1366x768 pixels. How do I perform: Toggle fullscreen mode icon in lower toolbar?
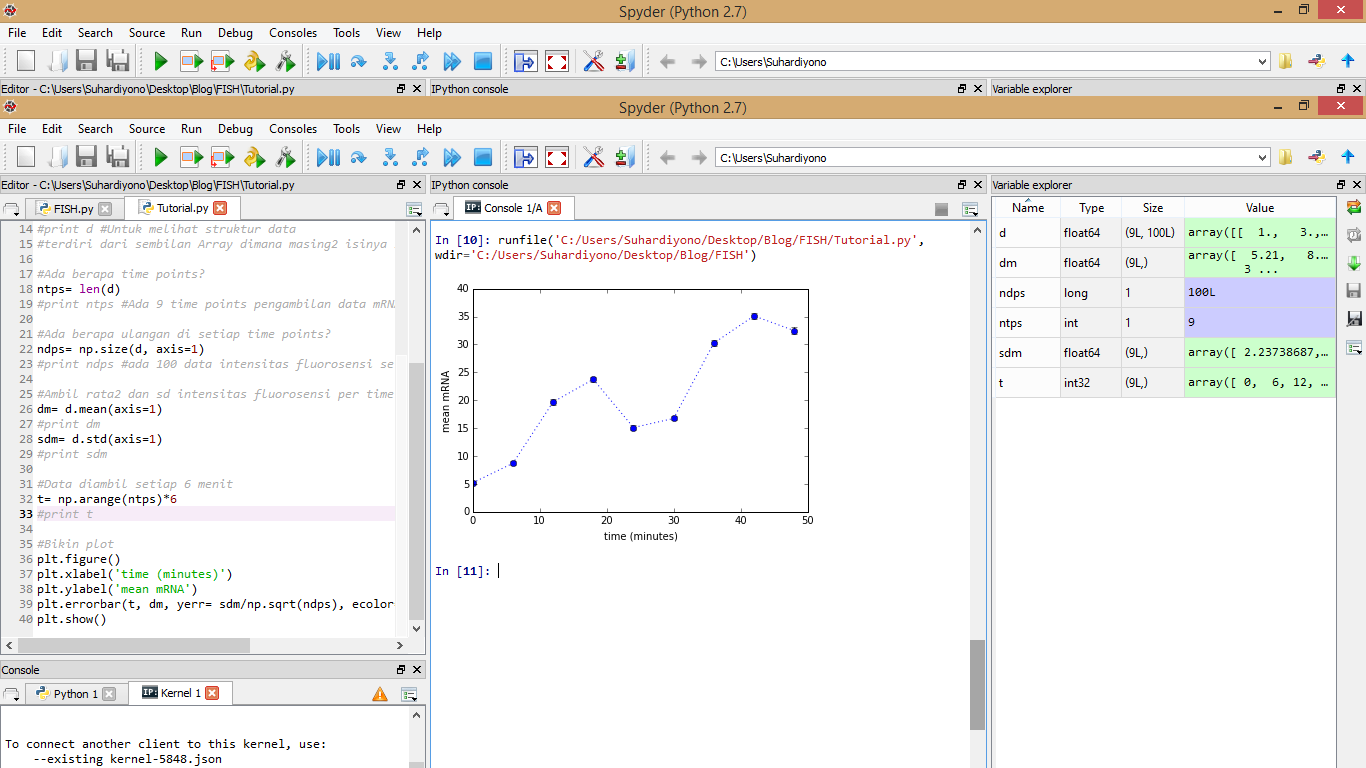557,157
